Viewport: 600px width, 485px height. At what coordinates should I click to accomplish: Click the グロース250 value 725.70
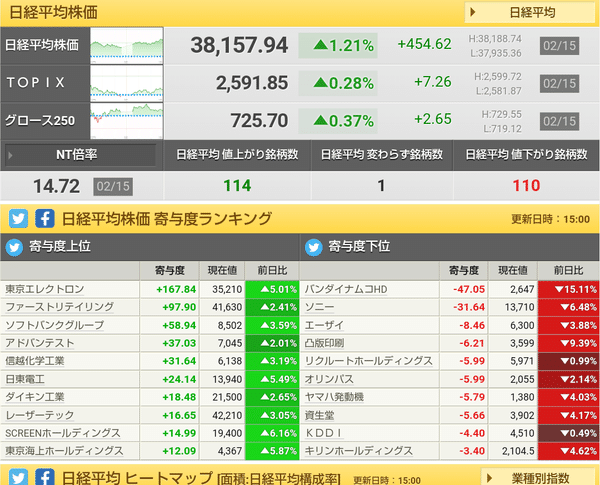(x=259, y=121)
